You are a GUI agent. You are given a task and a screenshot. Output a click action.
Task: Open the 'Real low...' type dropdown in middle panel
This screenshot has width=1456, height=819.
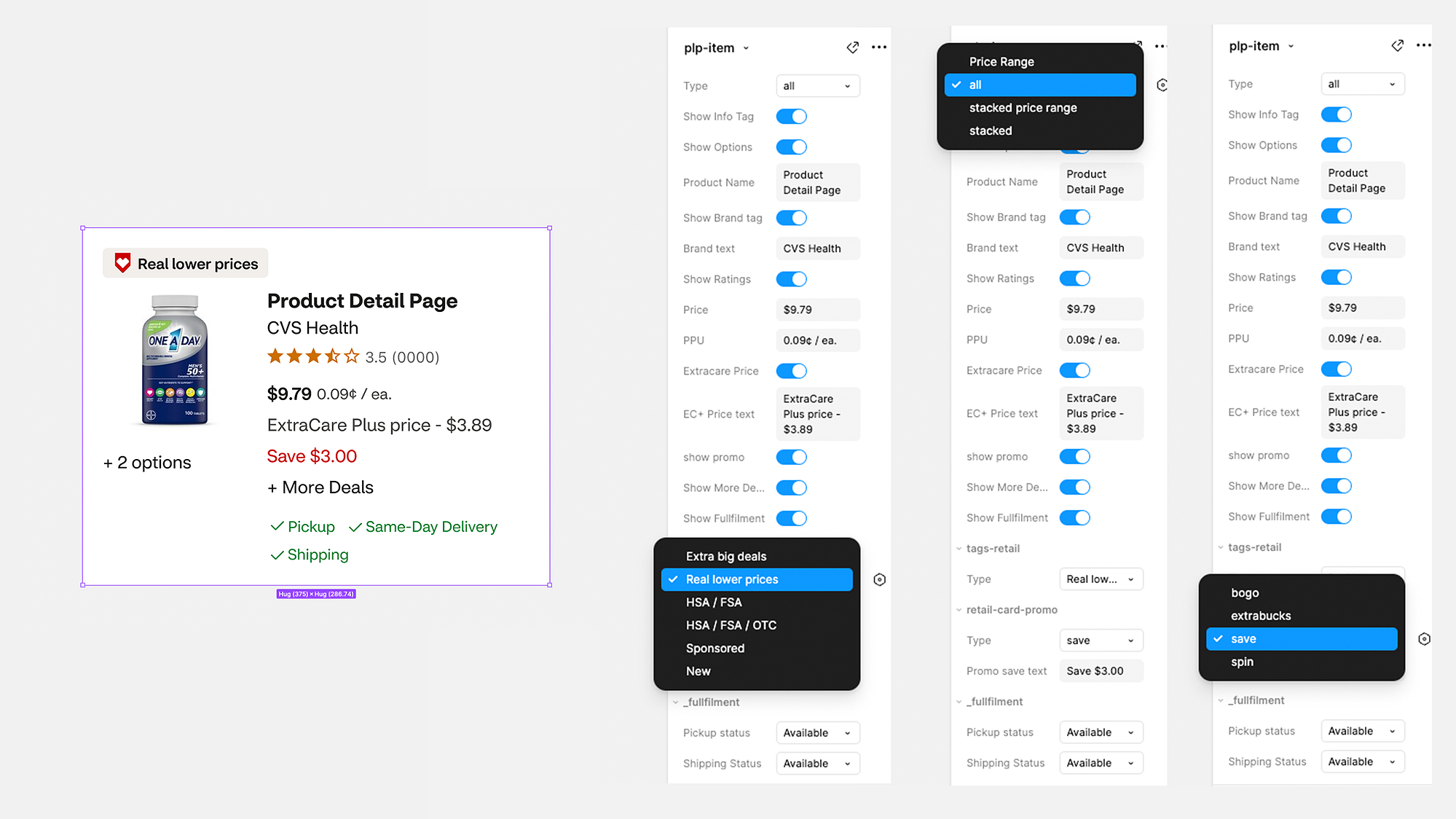pos(1101,579)
